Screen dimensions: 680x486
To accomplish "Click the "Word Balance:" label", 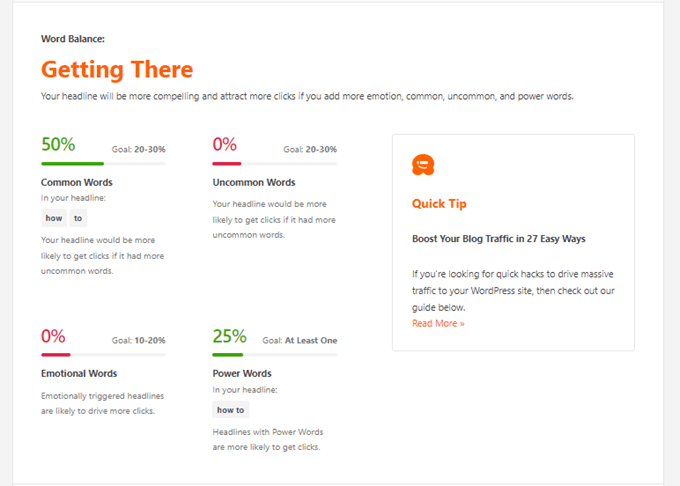I will point(73,39).
